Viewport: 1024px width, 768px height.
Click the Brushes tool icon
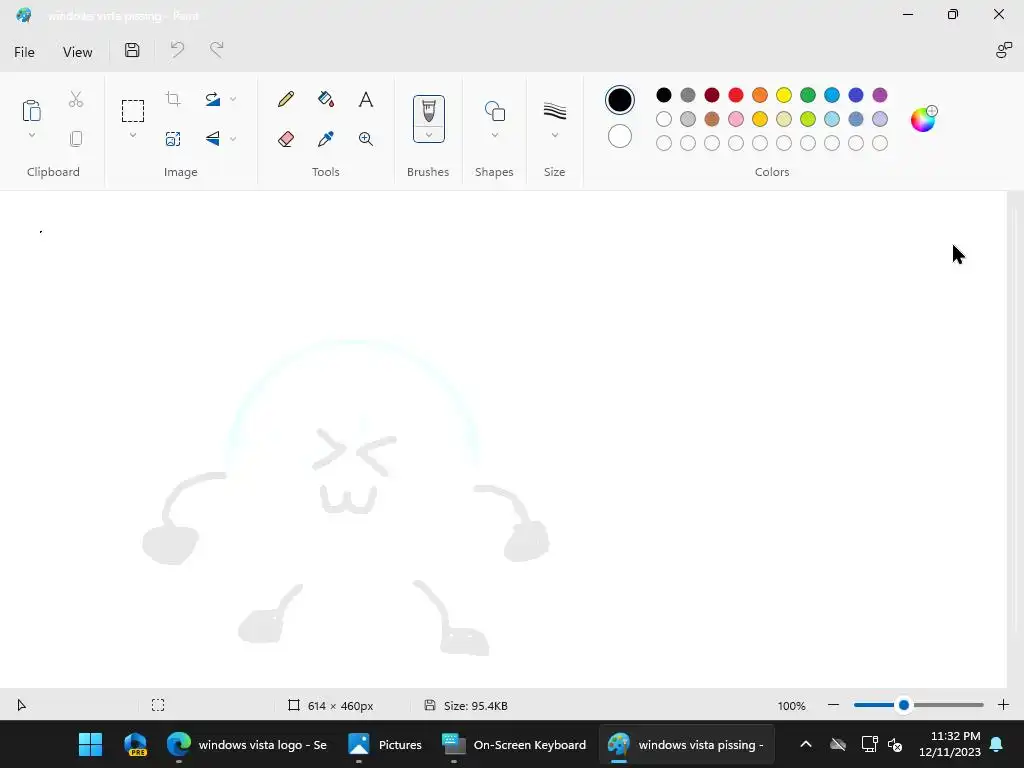click(x=428, y=111)
